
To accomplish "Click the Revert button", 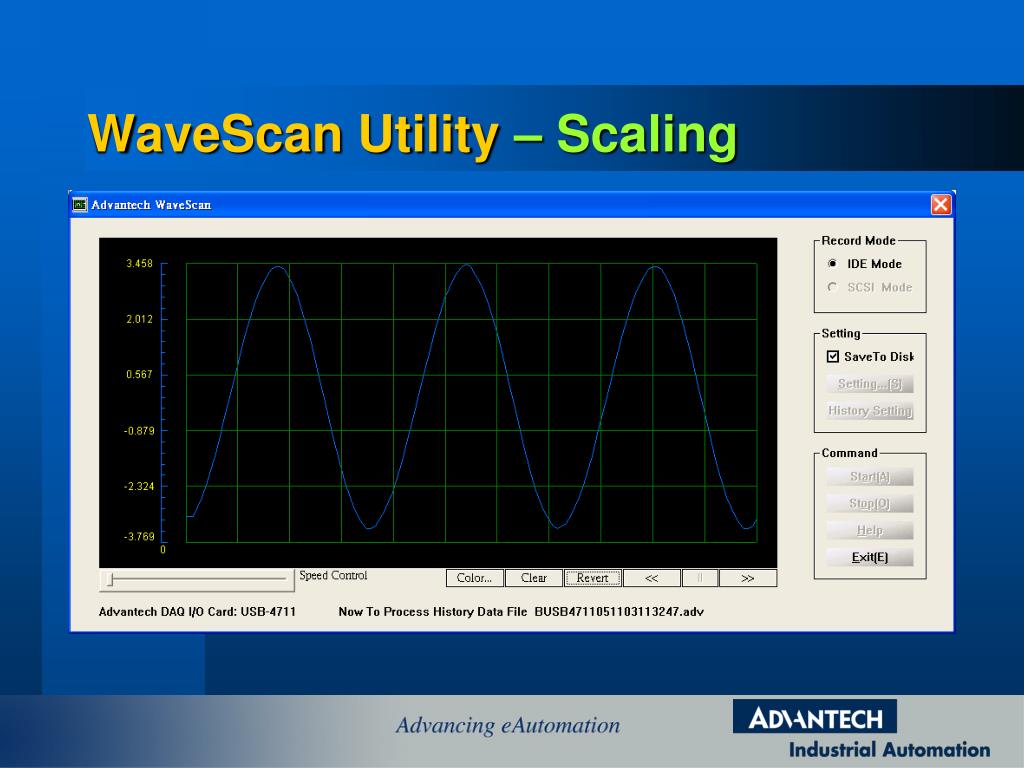I will click(x=592, y=578).
